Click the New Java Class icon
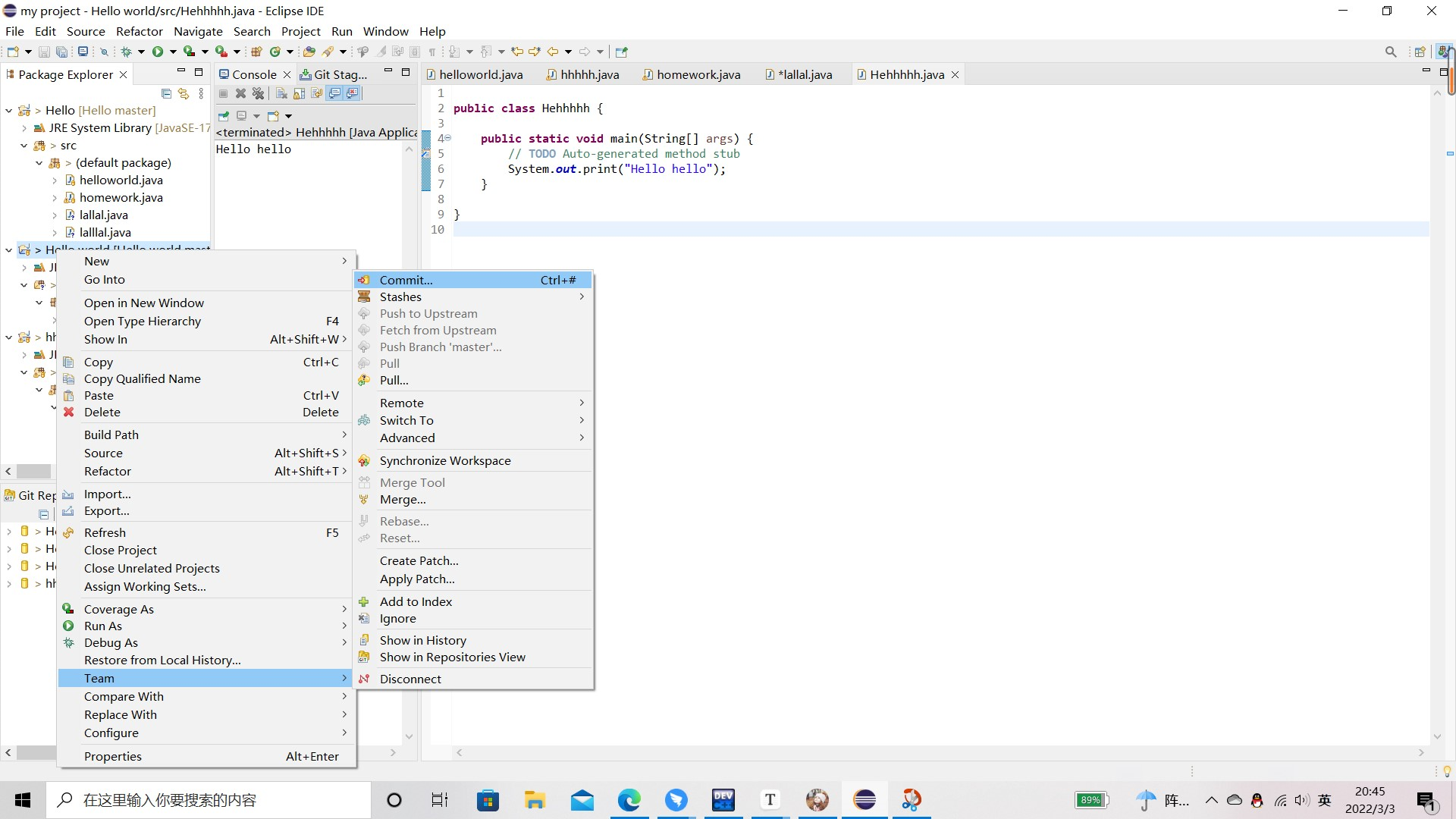Viewport: 1456px width, 819px height. [x=275, y=52]
